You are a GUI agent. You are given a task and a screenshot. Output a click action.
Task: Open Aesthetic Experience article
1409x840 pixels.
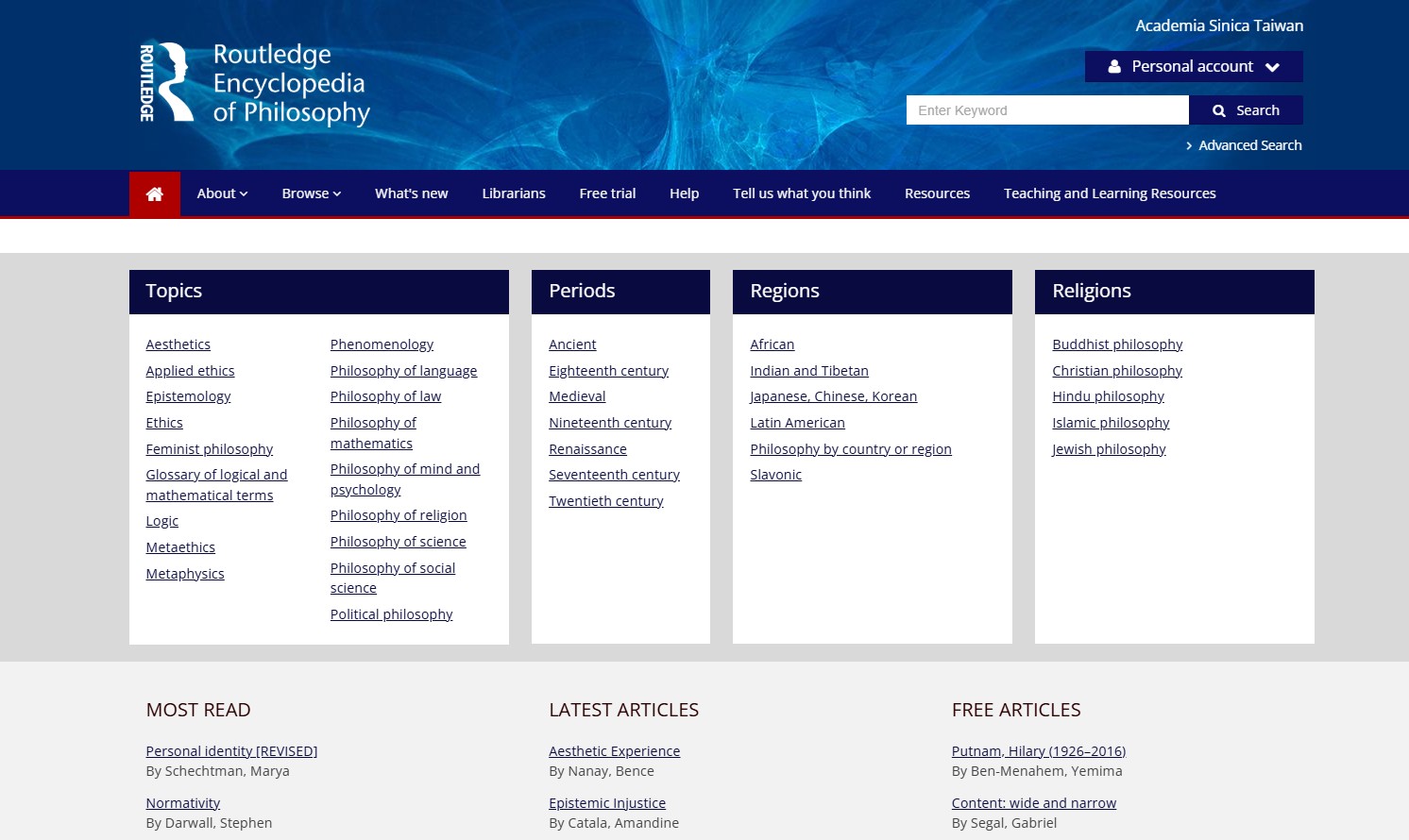click(x=614, y=751)
